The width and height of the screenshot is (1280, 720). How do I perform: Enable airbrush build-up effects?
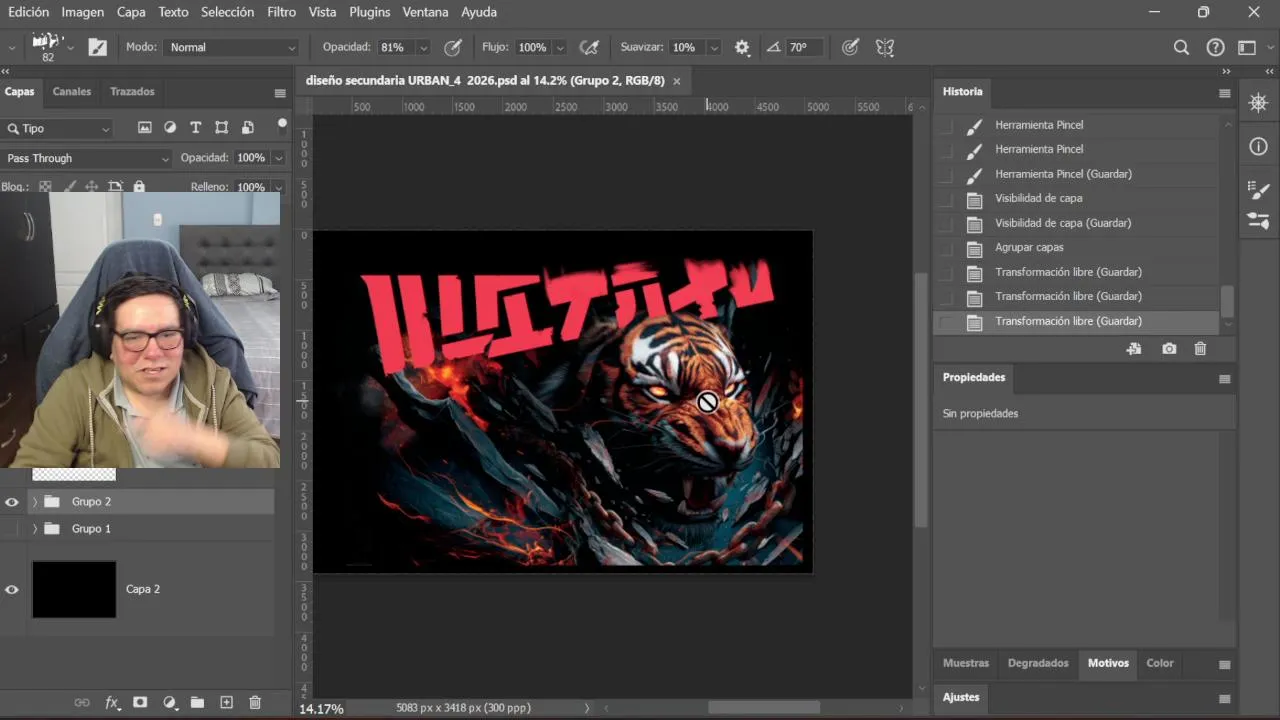590,47
